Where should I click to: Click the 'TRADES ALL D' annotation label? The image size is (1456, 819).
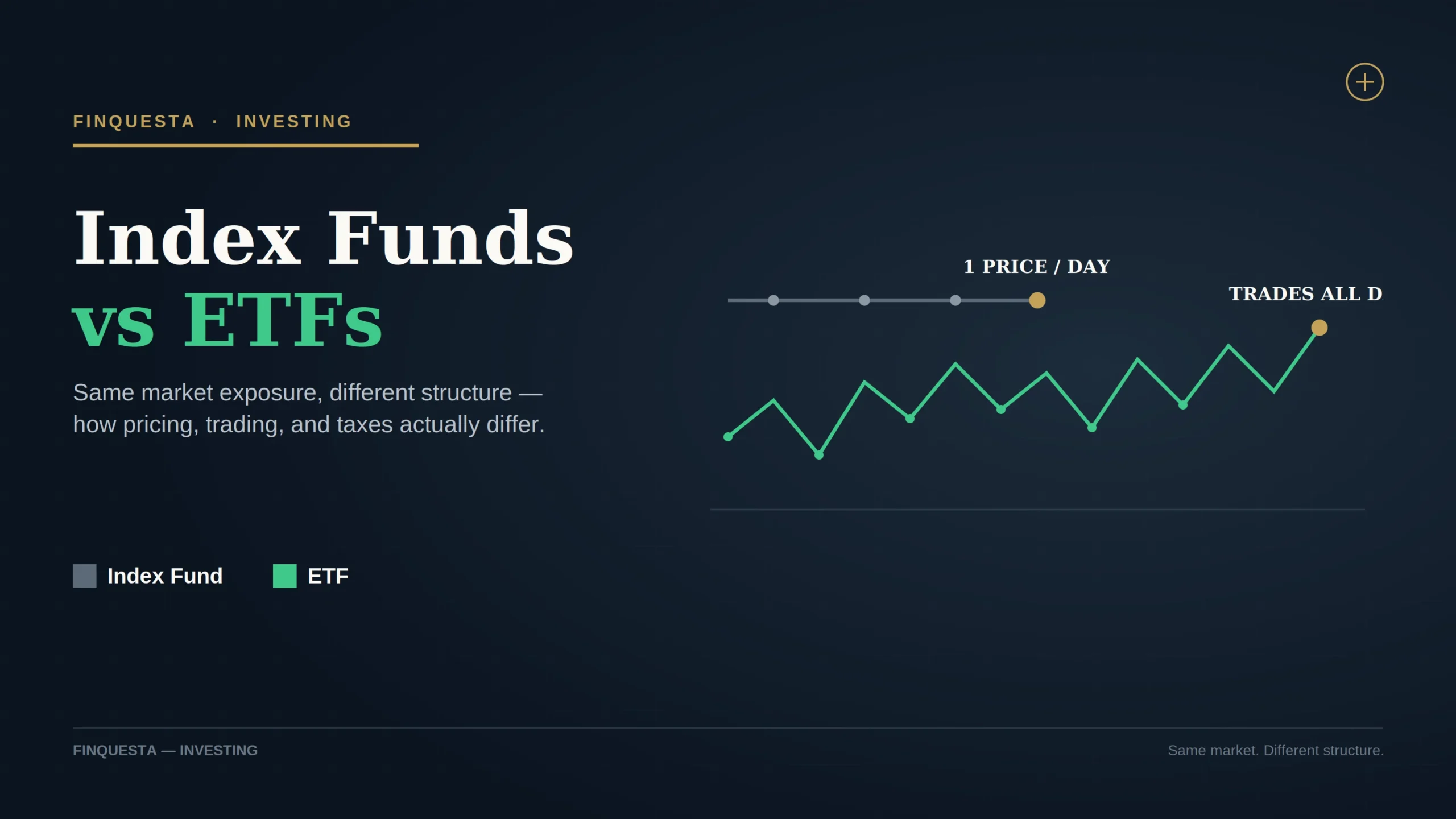coord(1306,293)
